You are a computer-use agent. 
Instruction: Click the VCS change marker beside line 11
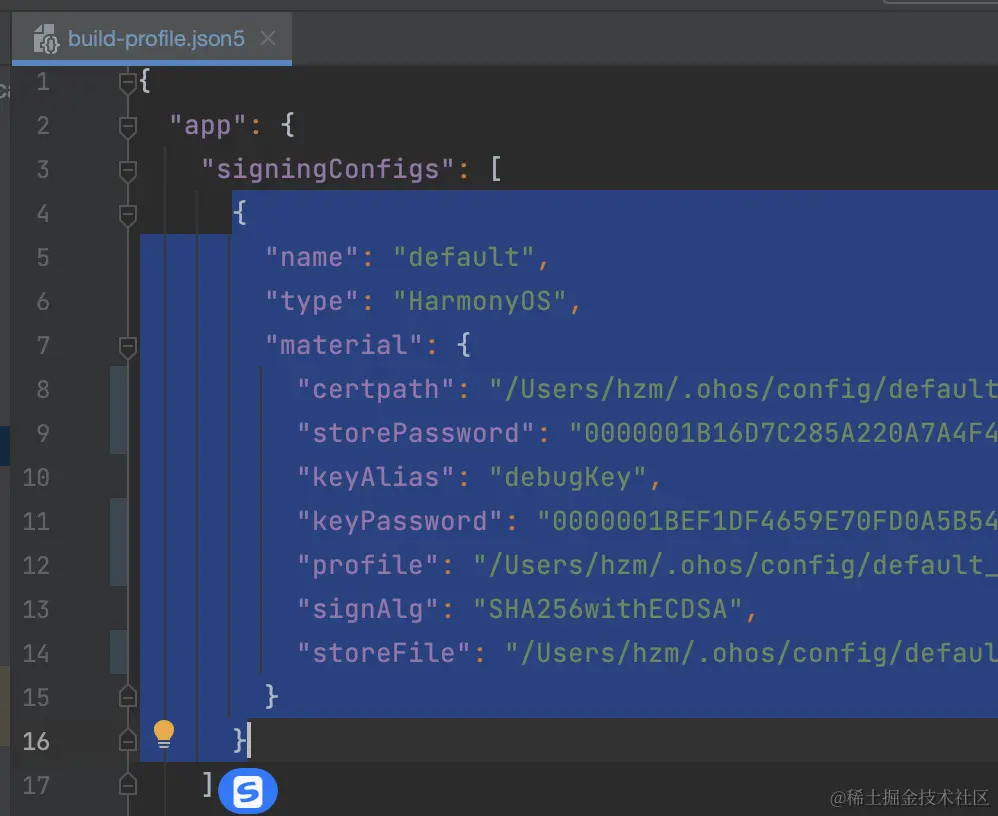118,542
